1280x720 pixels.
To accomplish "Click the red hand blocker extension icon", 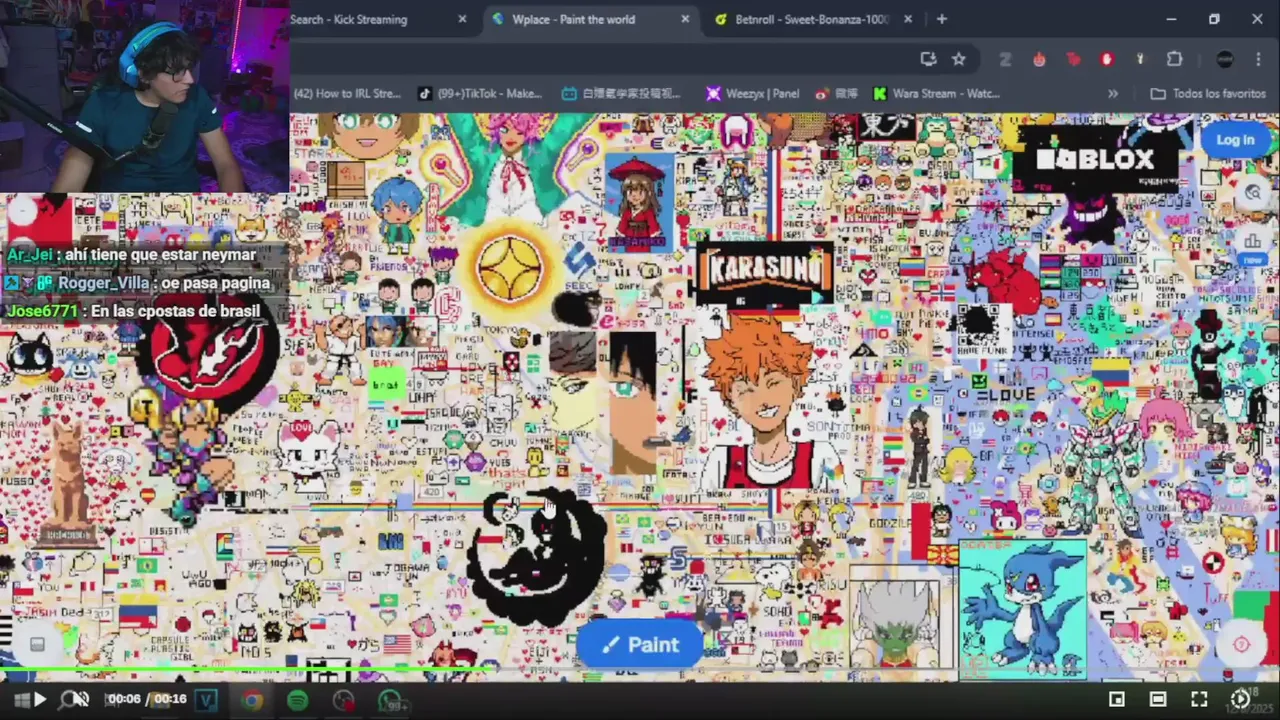I will [x=1107, y=59].
